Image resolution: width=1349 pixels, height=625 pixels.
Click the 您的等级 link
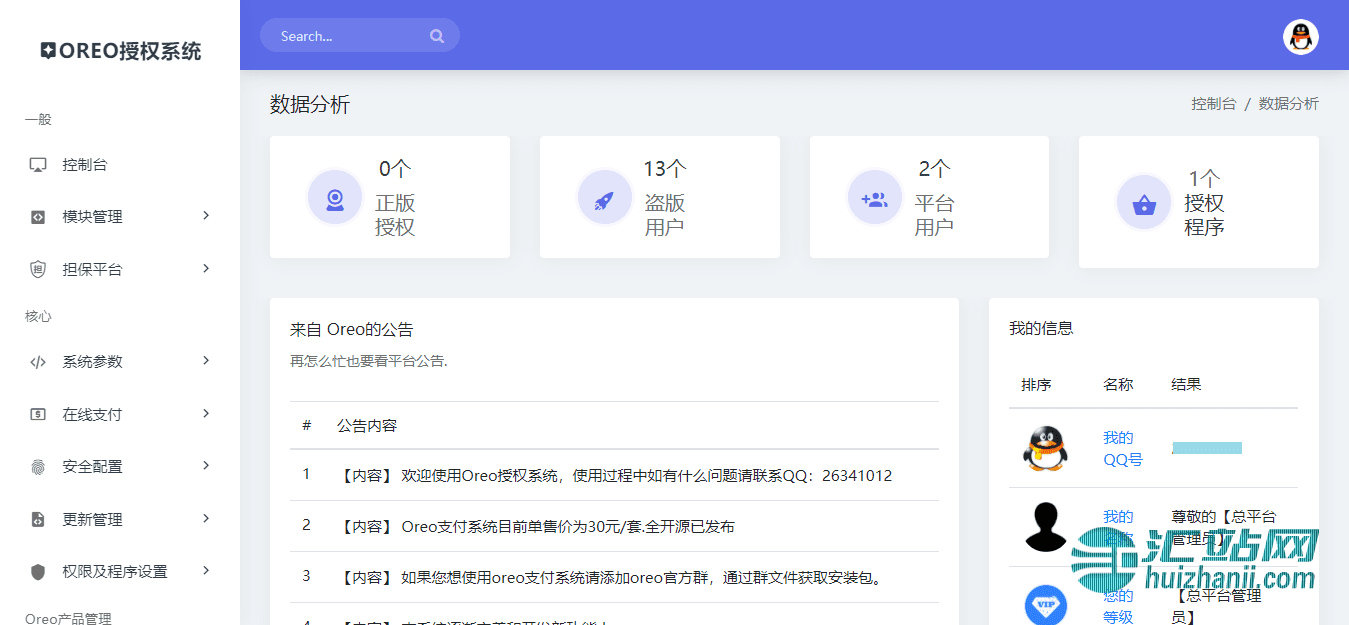1118,606
